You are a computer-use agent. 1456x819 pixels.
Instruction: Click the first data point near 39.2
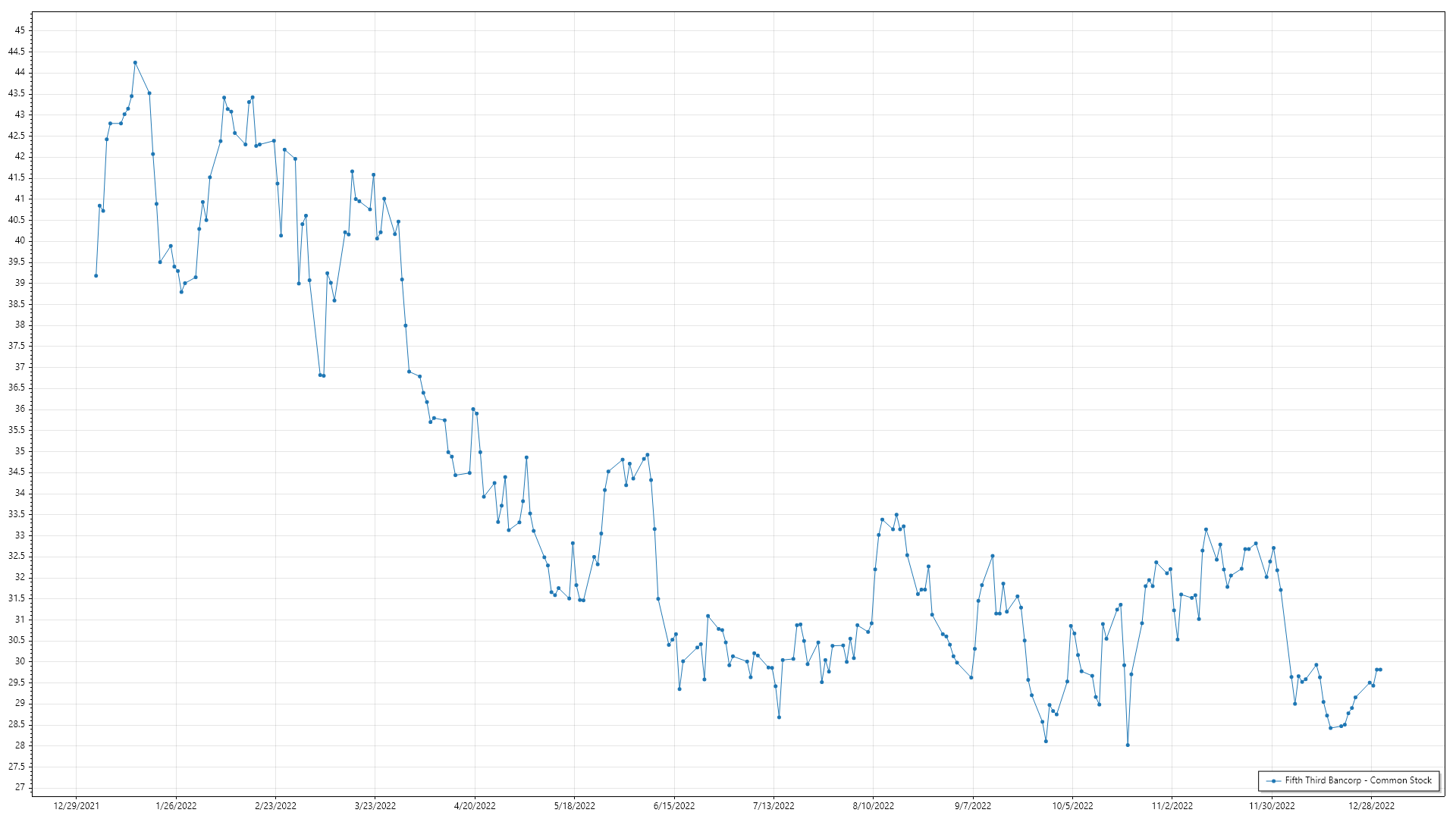point(96,275)
